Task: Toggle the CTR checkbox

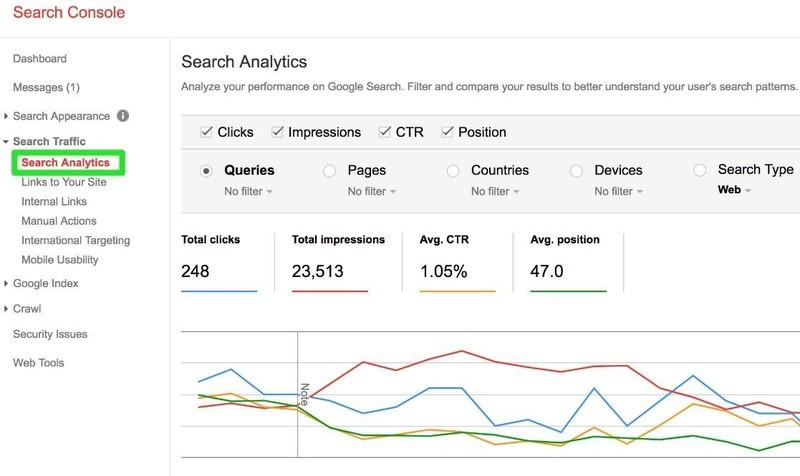Action: [385, 132]
